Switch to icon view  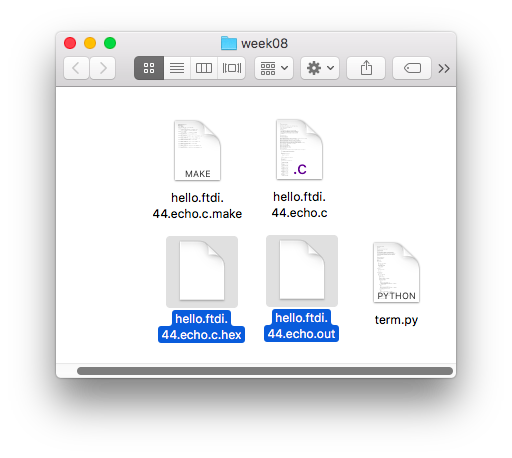(149, 68)
